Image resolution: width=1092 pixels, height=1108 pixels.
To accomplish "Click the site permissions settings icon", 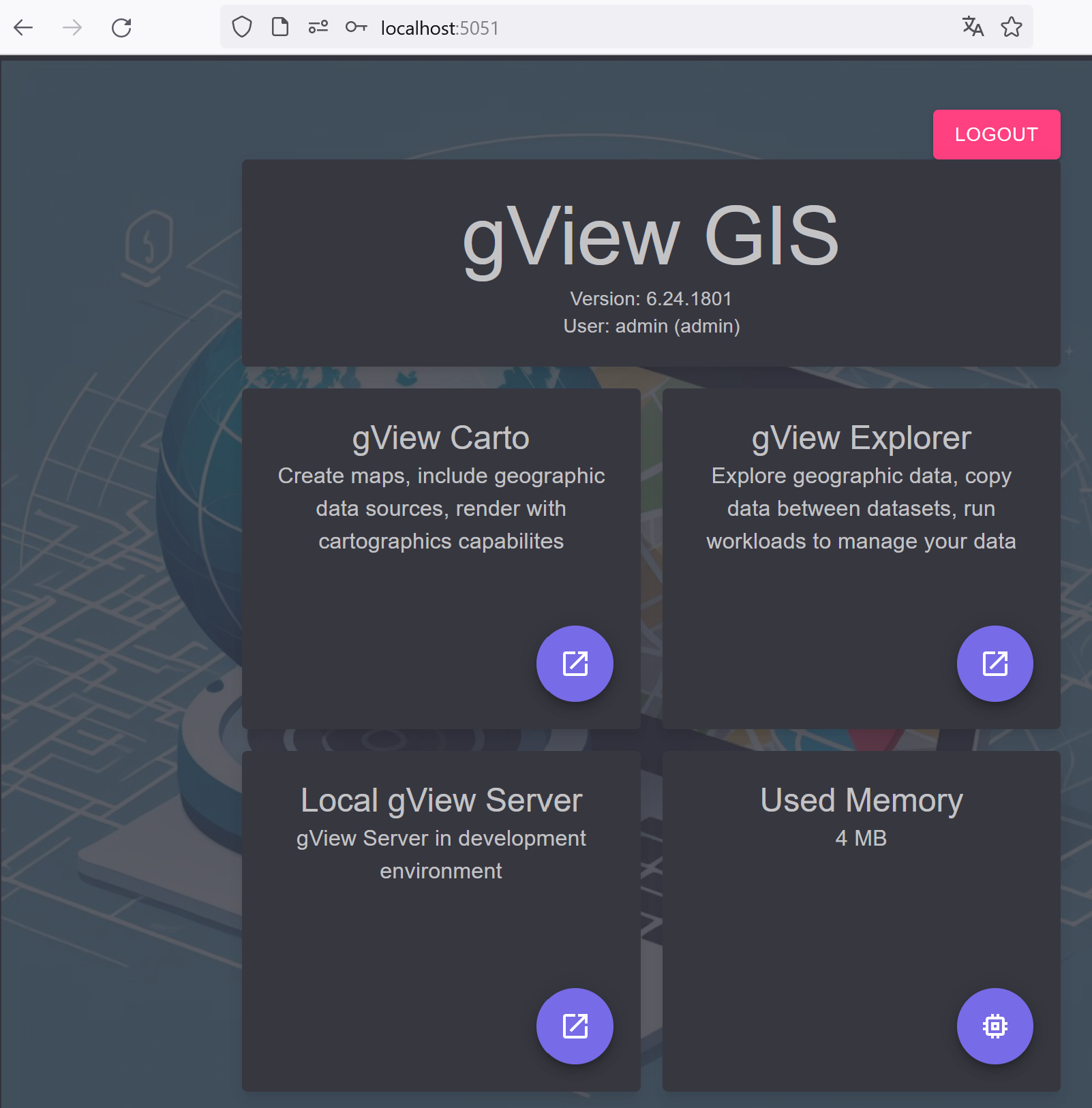I will click(x=318, y=27).
